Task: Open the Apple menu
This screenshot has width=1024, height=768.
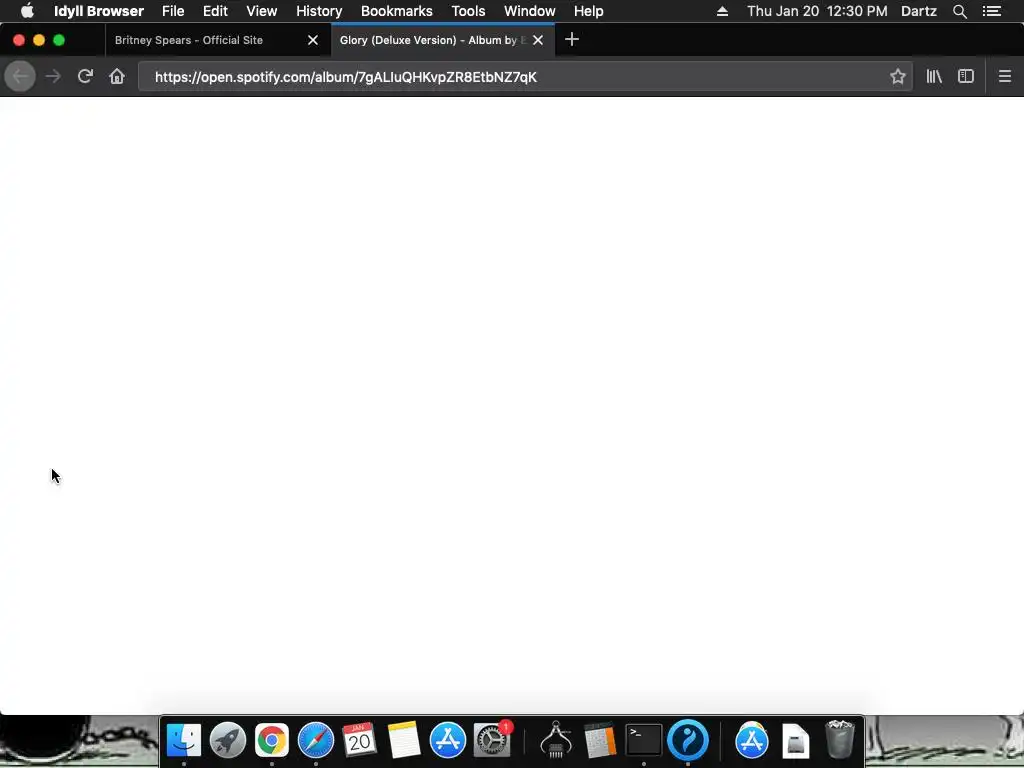Action: (x=27, y=11)
